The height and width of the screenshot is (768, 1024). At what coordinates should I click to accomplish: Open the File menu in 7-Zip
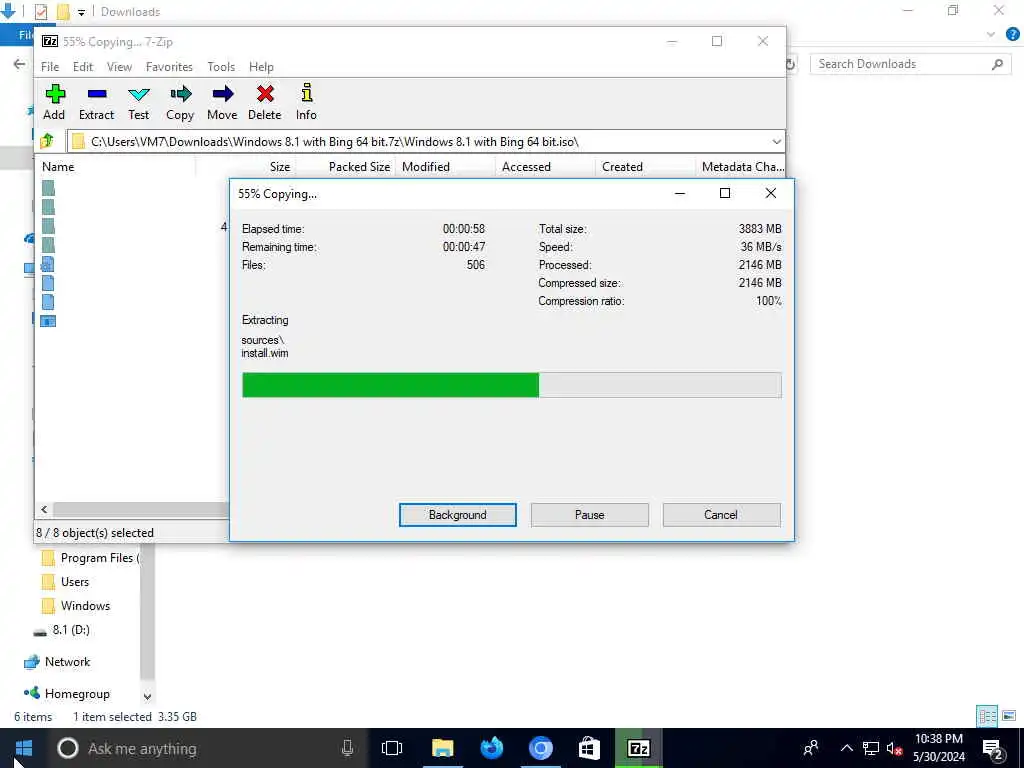[x=50, y=67]
